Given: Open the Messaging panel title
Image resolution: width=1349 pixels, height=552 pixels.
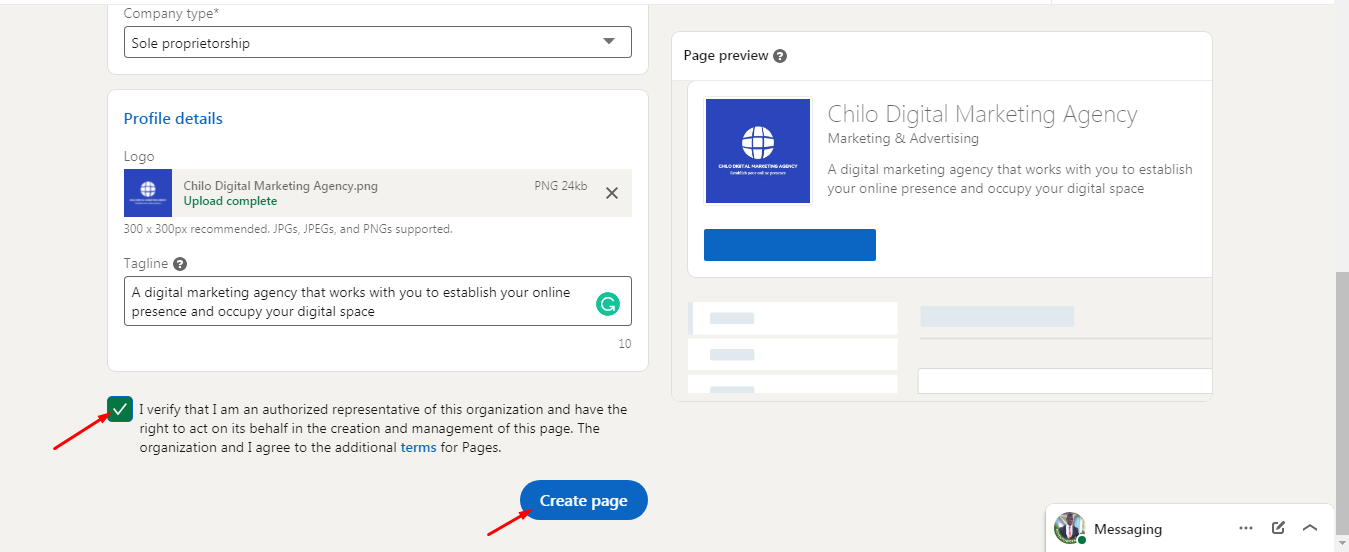Looking at the screenshot, I should pos(1128,529).
